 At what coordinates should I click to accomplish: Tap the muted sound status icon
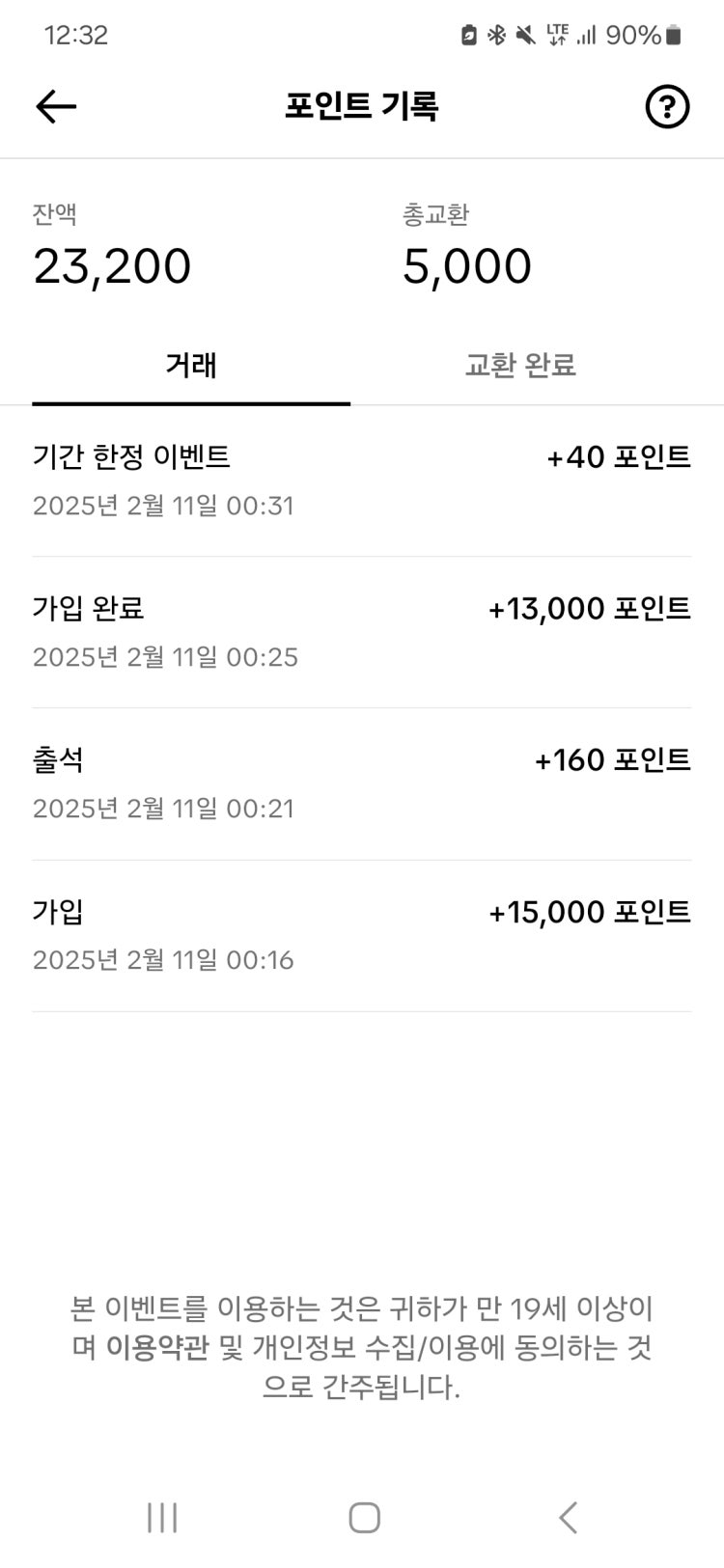pyautogui.click(x=525, y=36)
